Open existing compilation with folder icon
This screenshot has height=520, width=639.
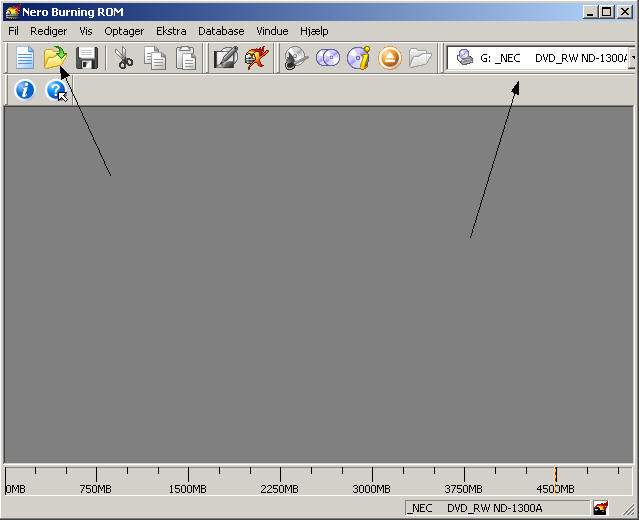coord(55,58)
